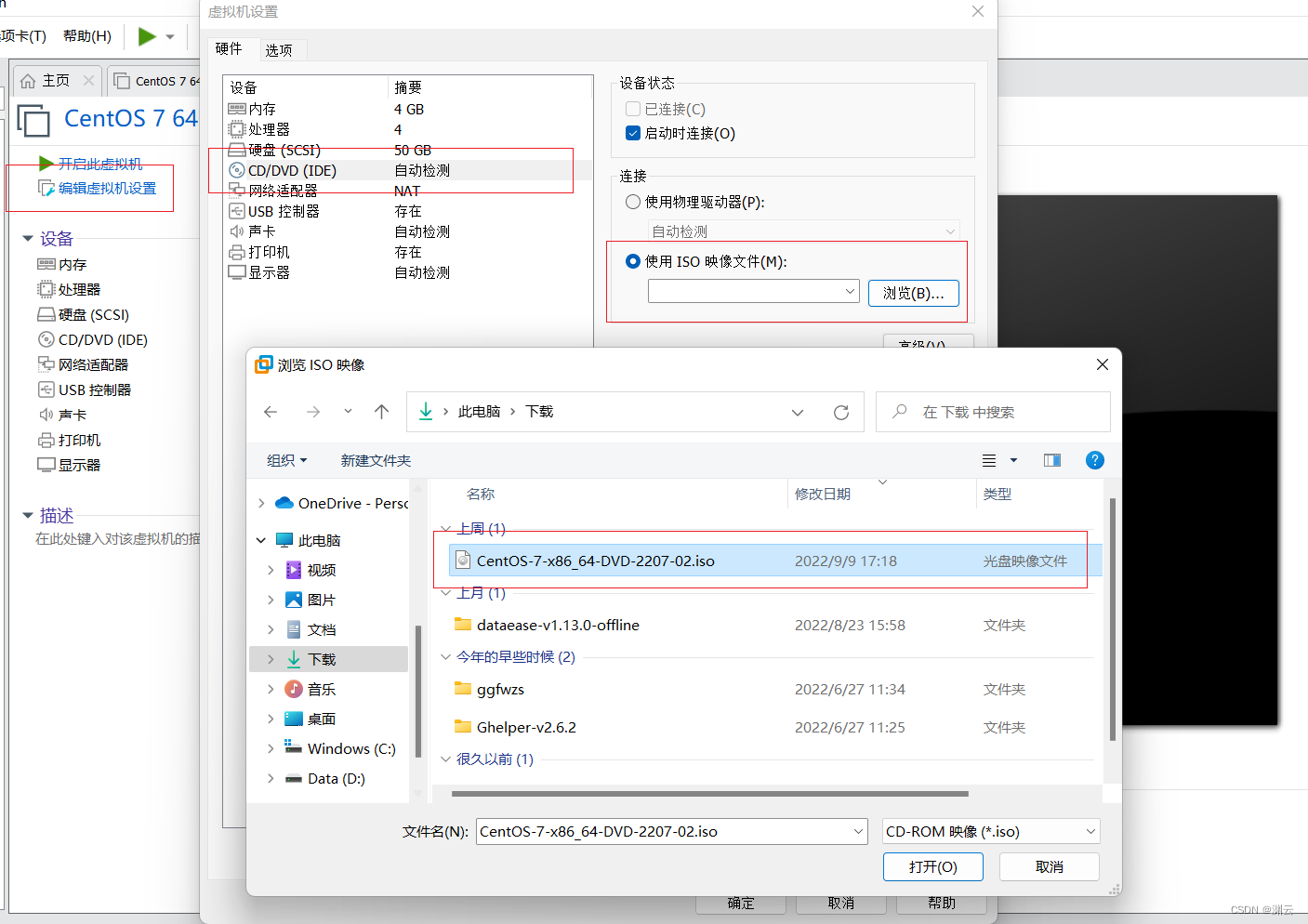1308x924 pixels.
Task: Click 此电脑 in the address breadcrumb
Action: coord(479,411)
